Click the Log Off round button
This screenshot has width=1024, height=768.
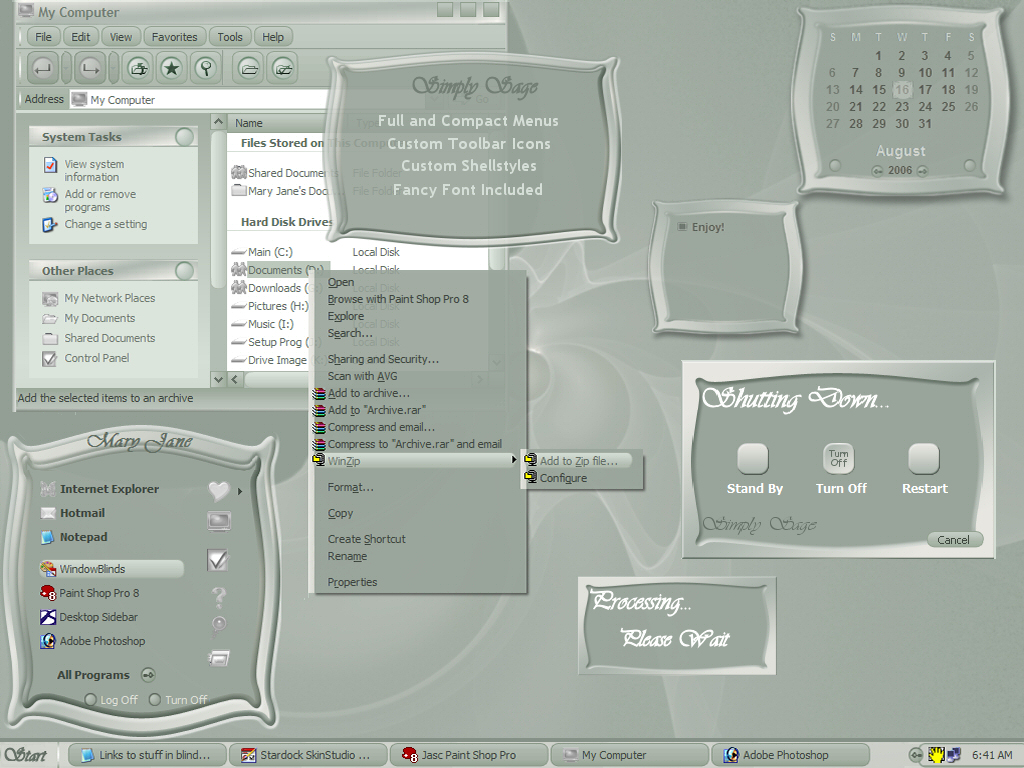91,699
